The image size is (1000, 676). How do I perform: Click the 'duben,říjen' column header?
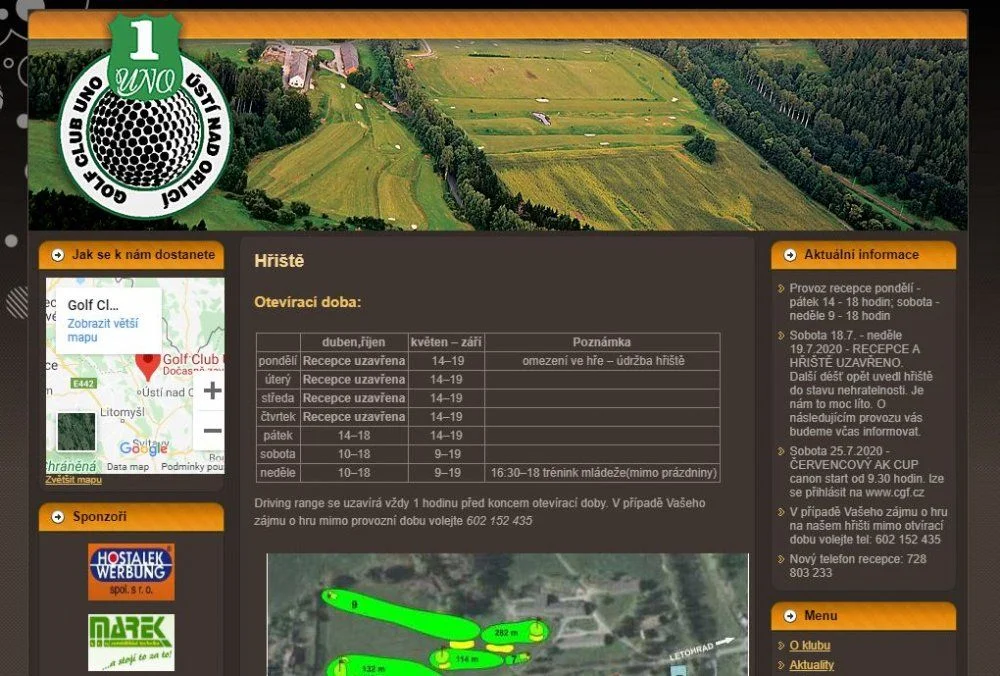point(354,342)
